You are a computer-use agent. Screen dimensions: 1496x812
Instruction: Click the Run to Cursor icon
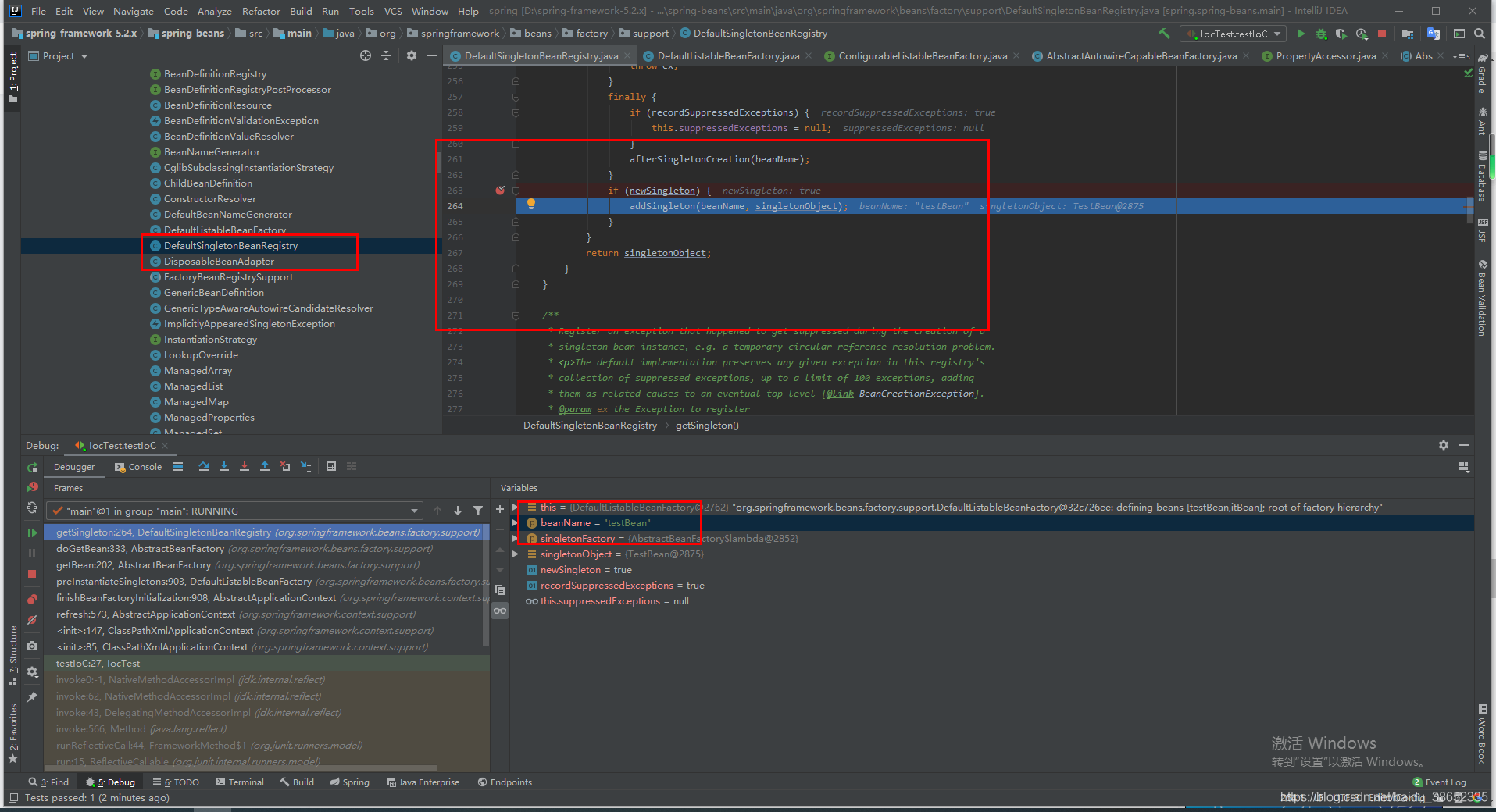pos(305,466)
